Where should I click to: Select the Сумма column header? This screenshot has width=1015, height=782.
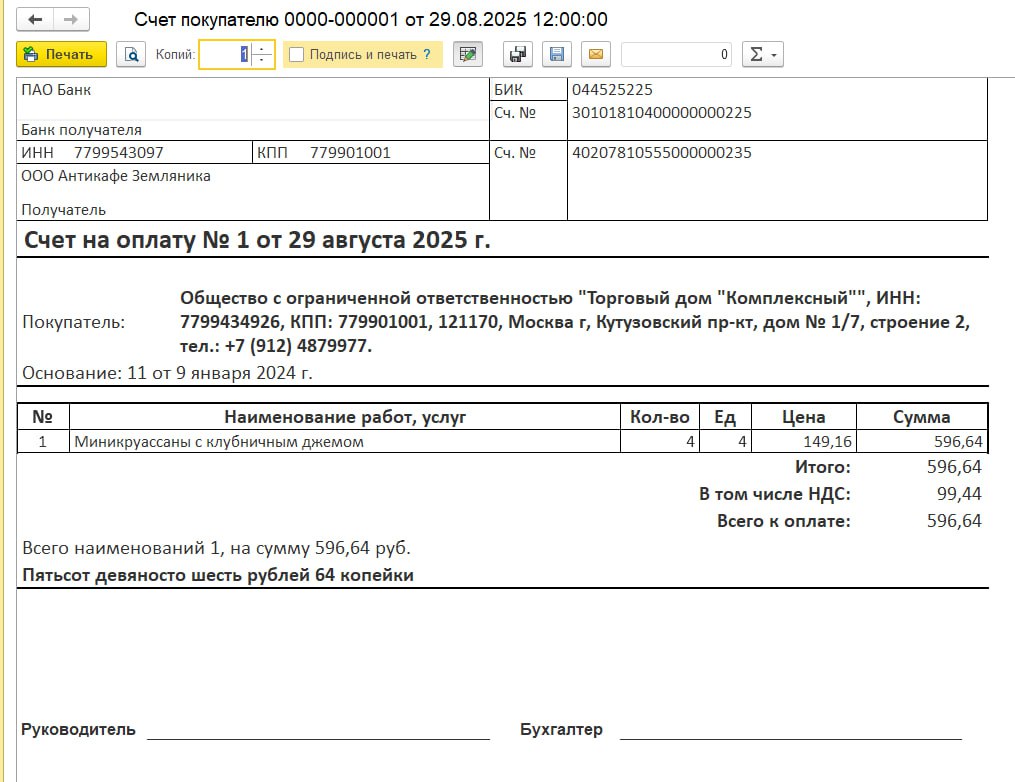(x=922, y=417)
